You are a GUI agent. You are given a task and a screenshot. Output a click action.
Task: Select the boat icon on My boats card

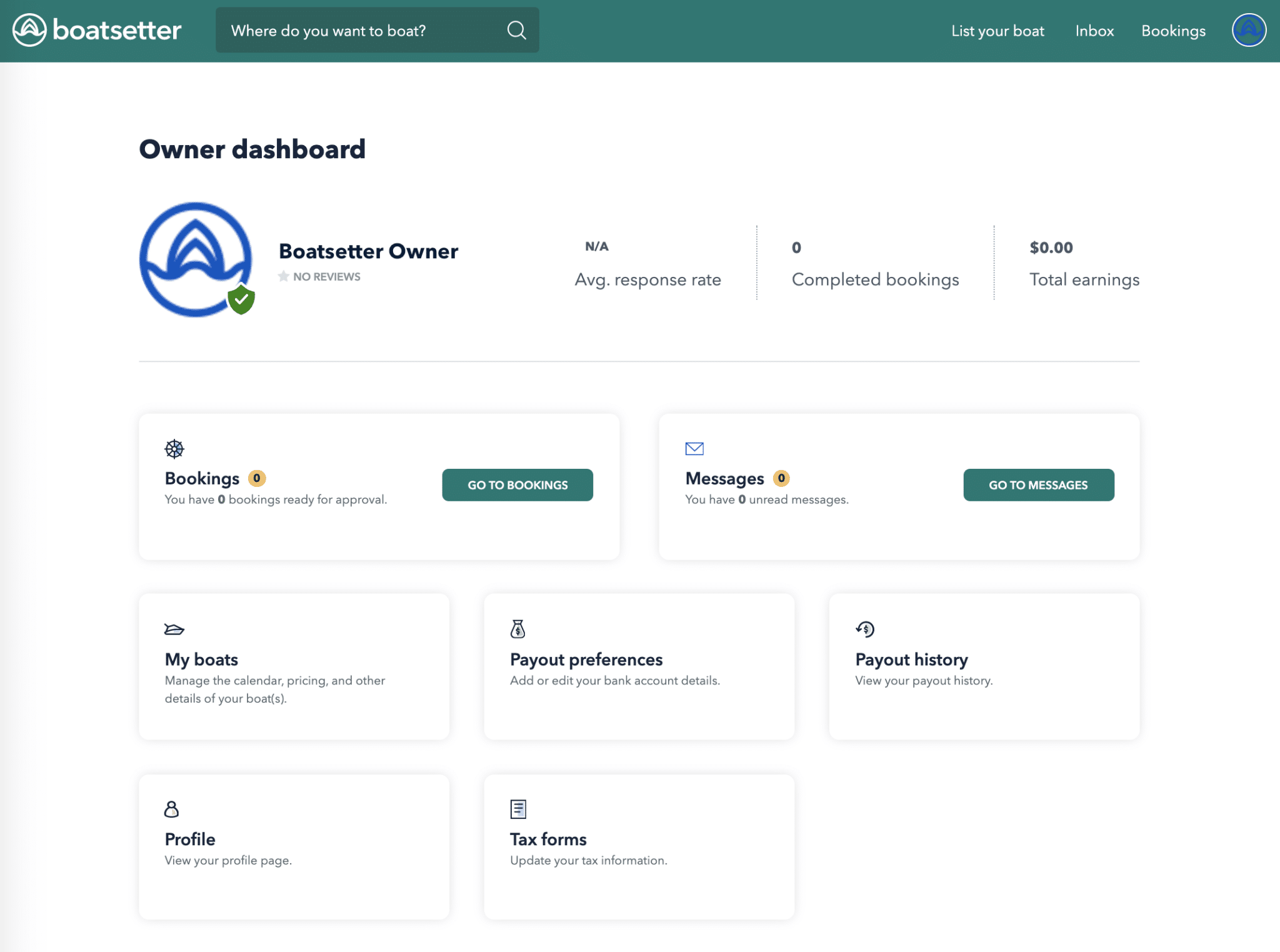click(x=173, y=629)
